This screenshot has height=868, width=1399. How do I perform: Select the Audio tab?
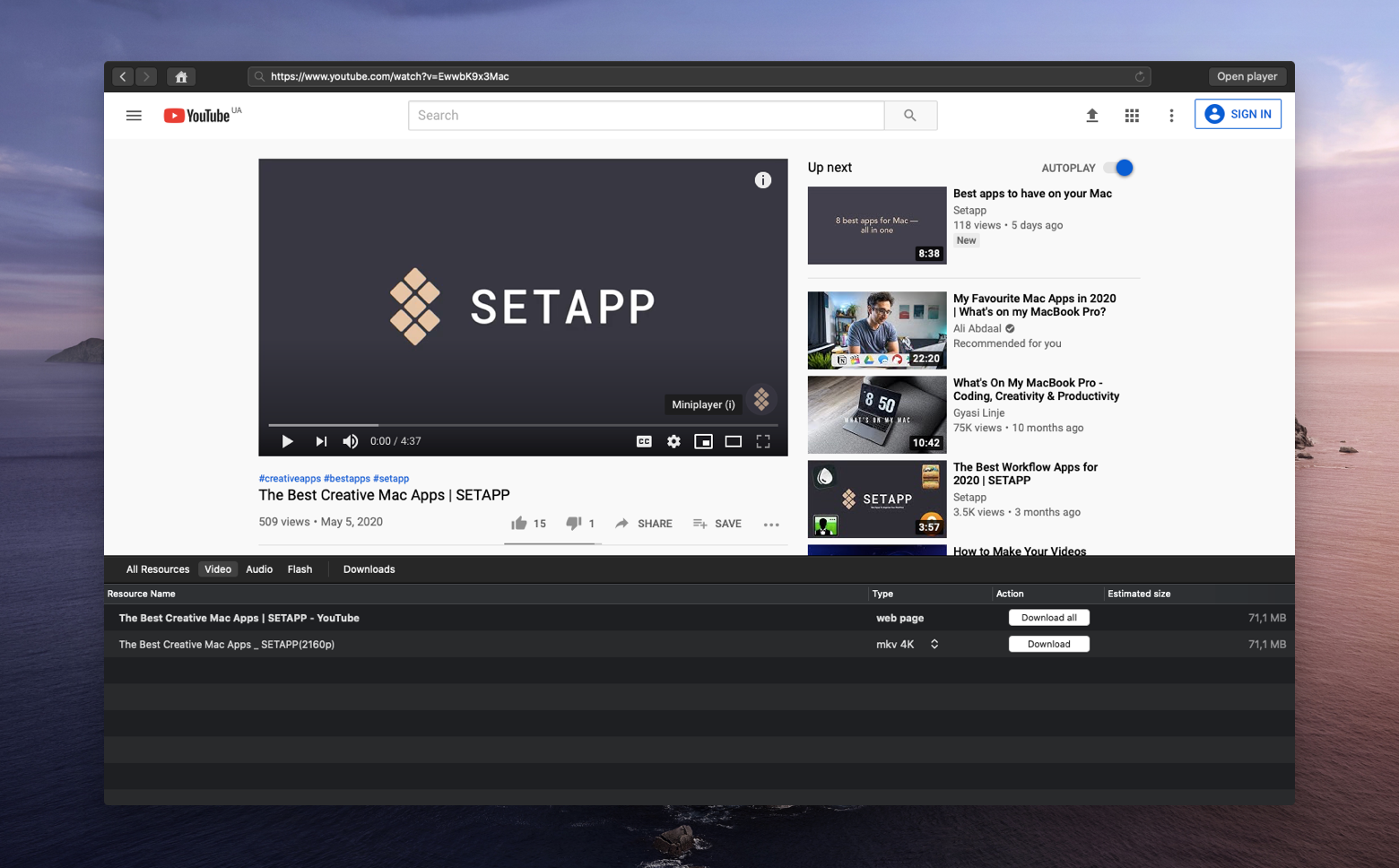[x=259, y=569]
